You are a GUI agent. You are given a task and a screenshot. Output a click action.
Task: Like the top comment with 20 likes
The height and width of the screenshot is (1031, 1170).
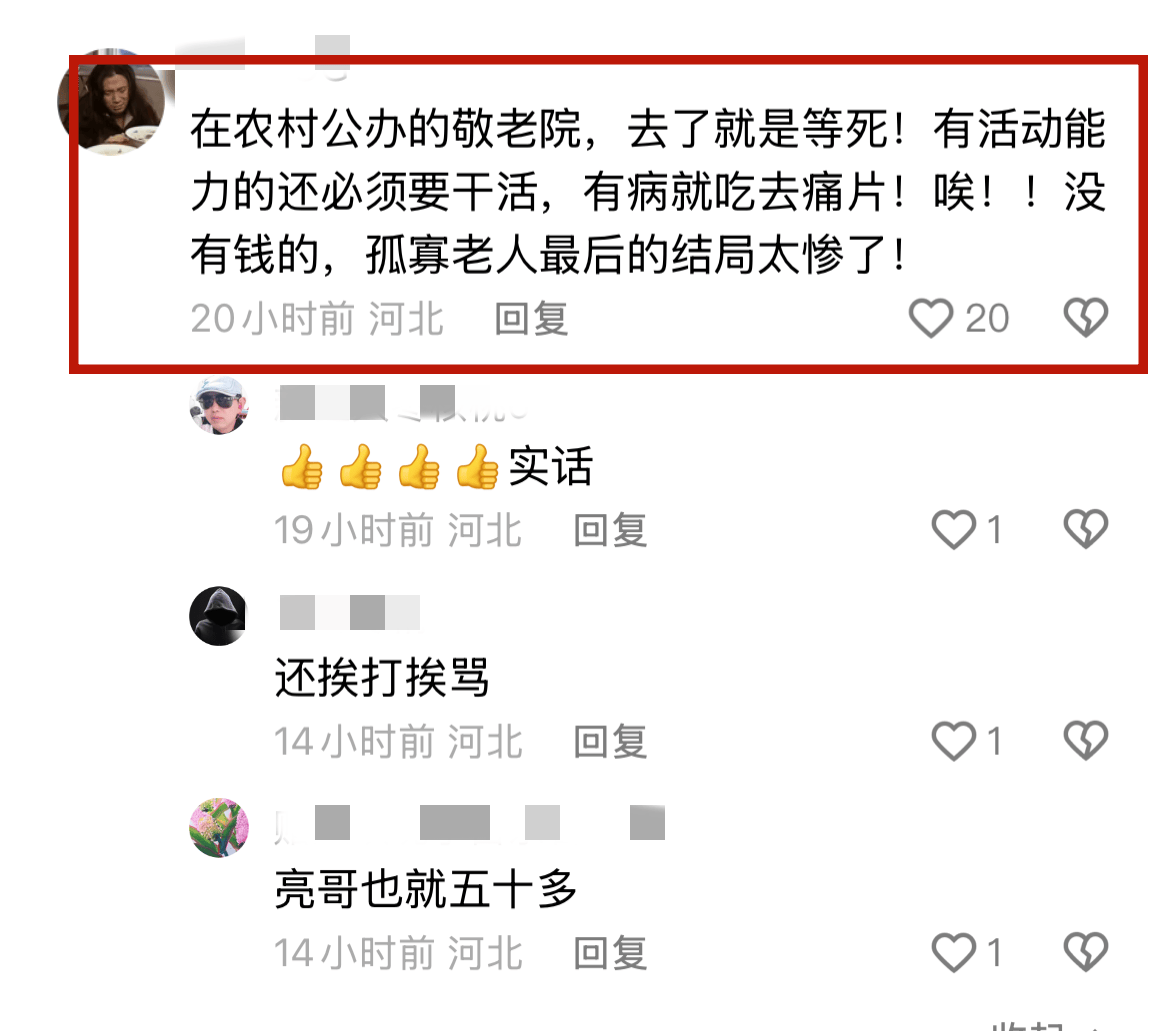tap(930, 319)
